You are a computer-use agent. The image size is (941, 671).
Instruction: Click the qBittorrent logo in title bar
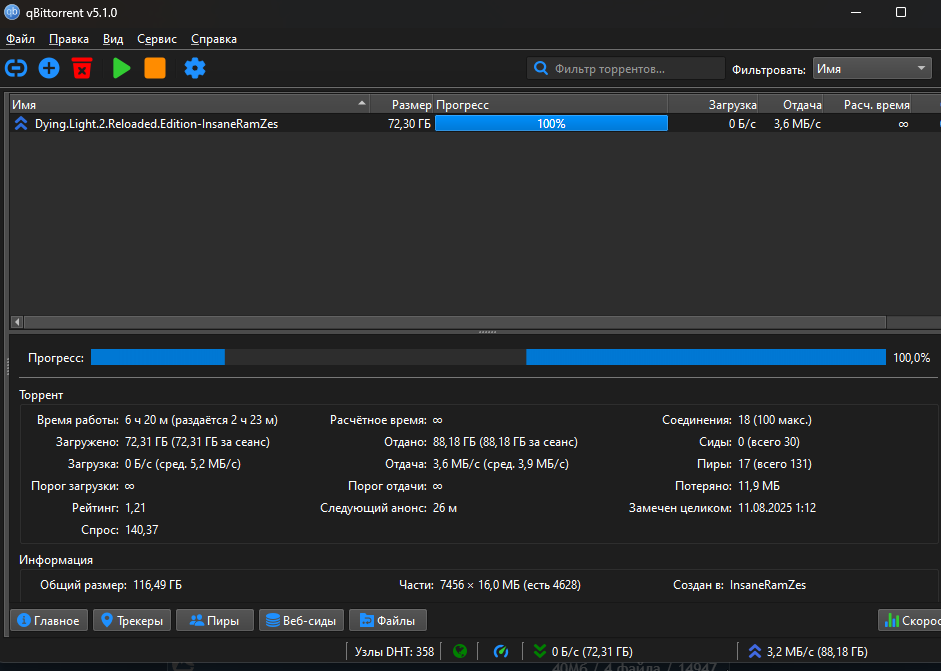point(12,12)
